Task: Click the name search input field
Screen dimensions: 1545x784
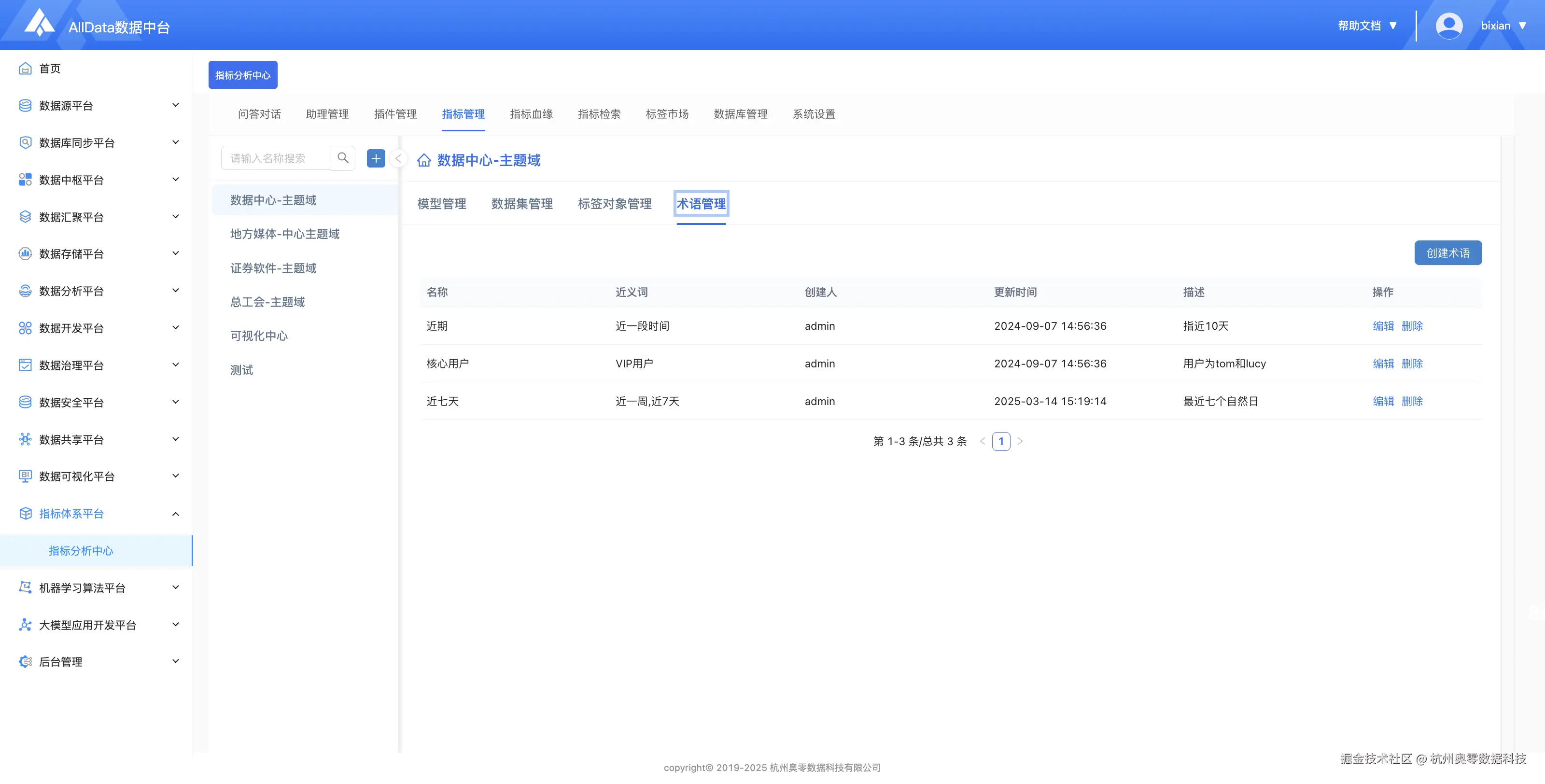Action: 275,158
